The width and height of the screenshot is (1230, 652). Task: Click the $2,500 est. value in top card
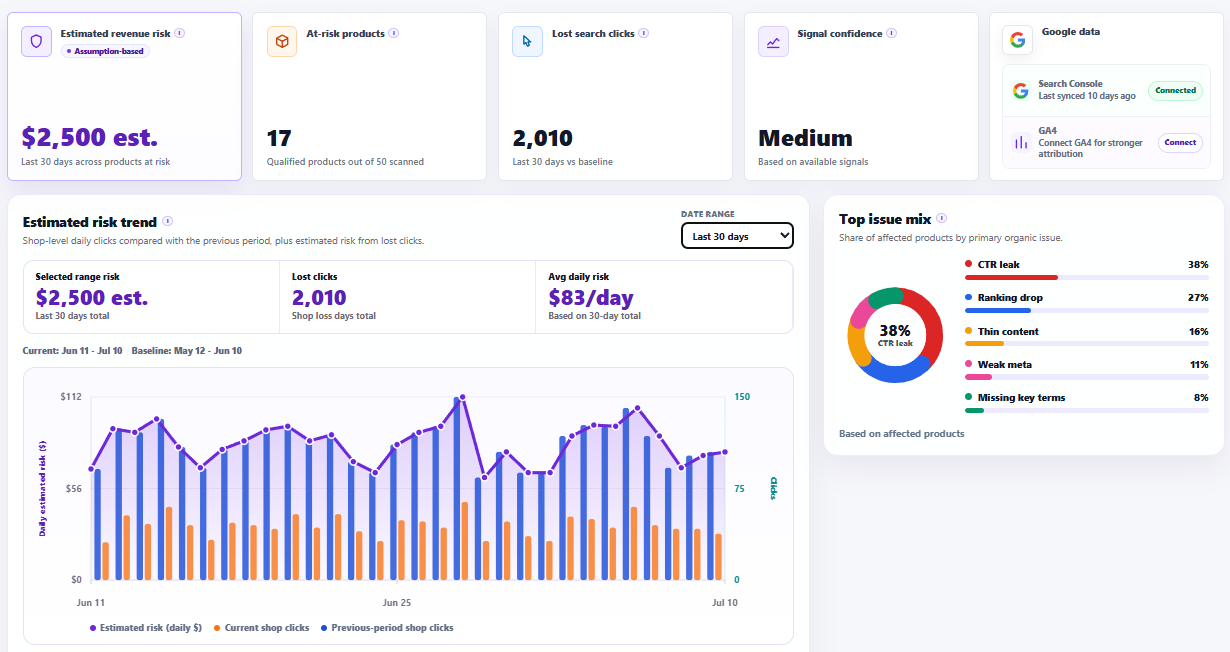click(90, 137)
